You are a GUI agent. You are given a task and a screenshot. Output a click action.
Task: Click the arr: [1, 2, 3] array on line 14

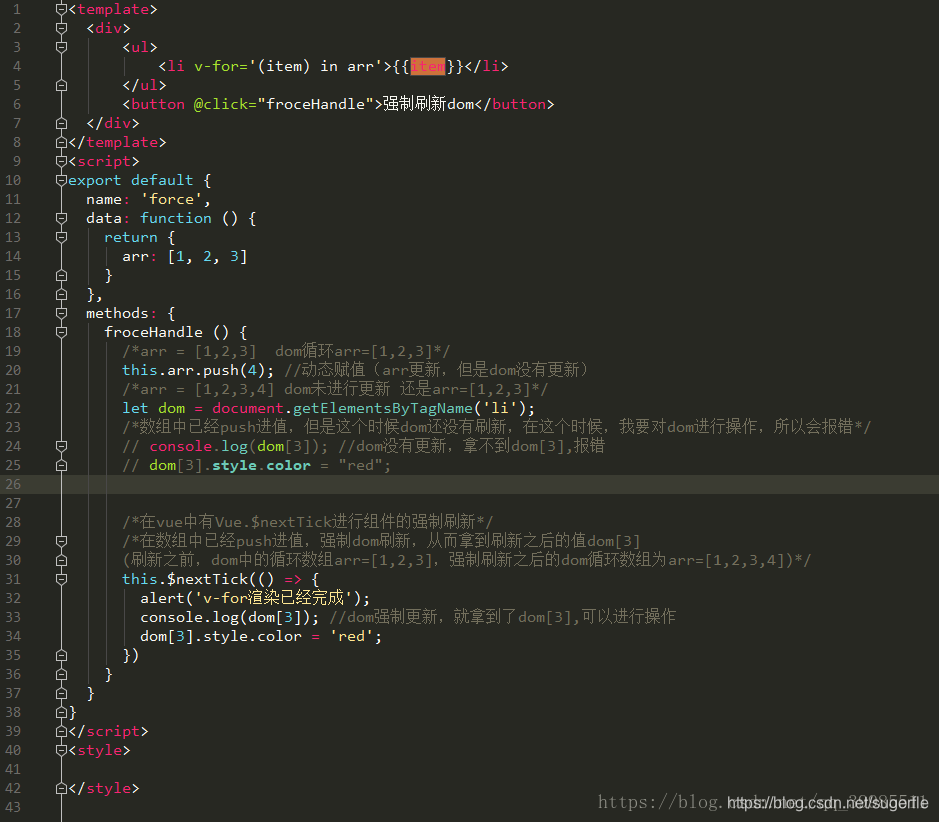184,256
